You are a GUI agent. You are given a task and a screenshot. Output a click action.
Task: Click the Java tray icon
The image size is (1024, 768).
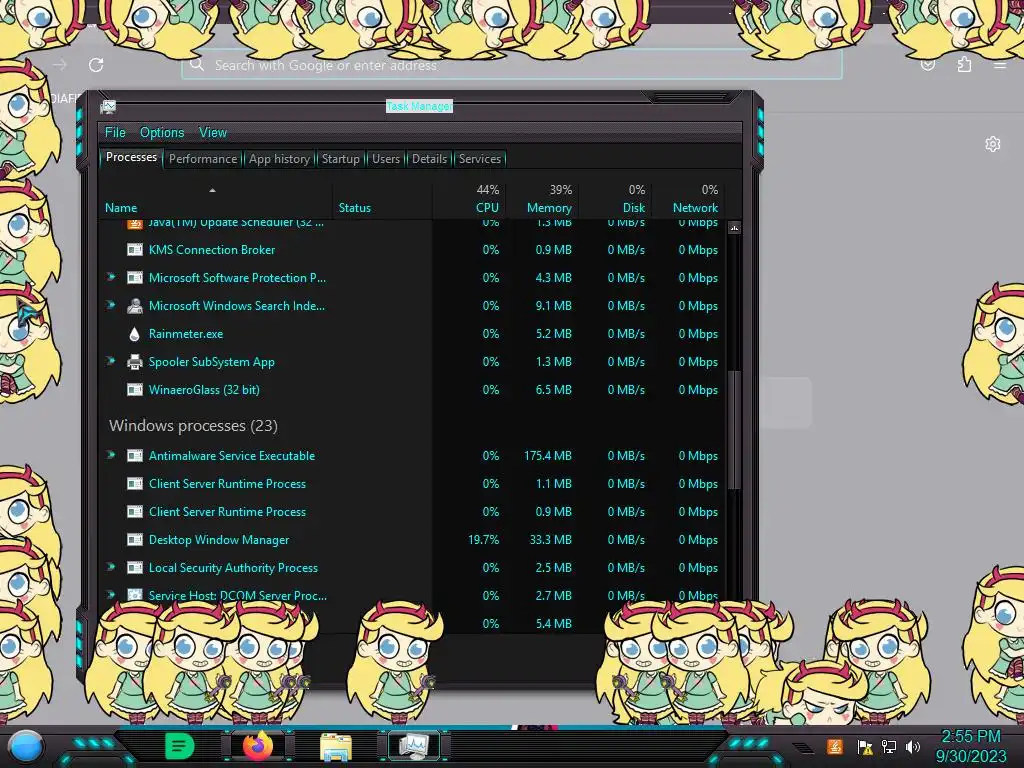(835, 746)
